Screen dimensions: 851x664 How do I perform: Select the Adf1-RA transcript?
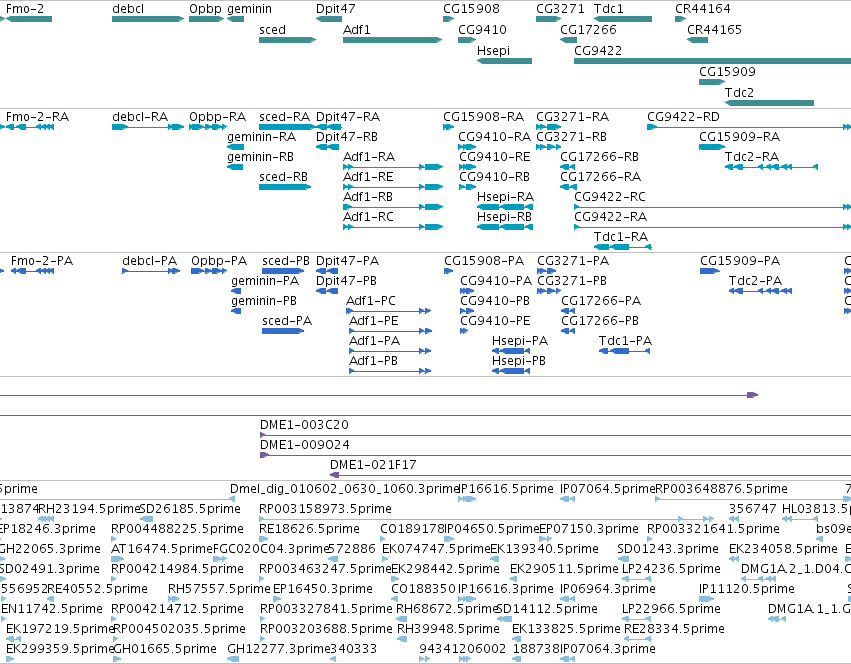[x=393, y=167]
